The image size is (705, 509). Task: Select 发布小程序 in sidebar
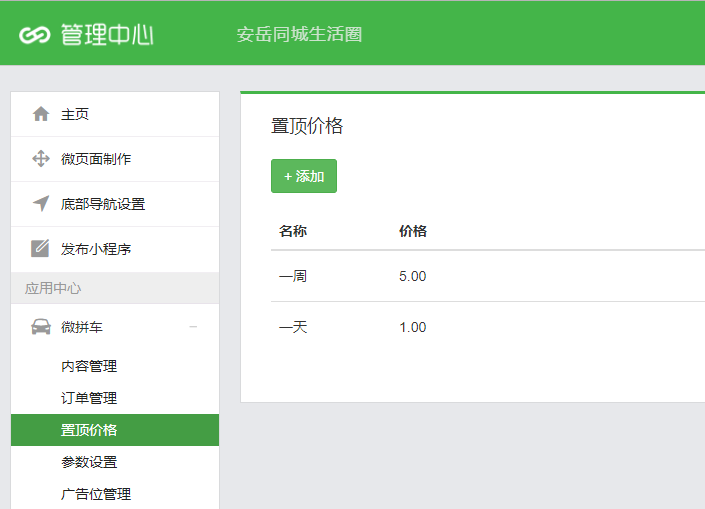tap(96, 249)
